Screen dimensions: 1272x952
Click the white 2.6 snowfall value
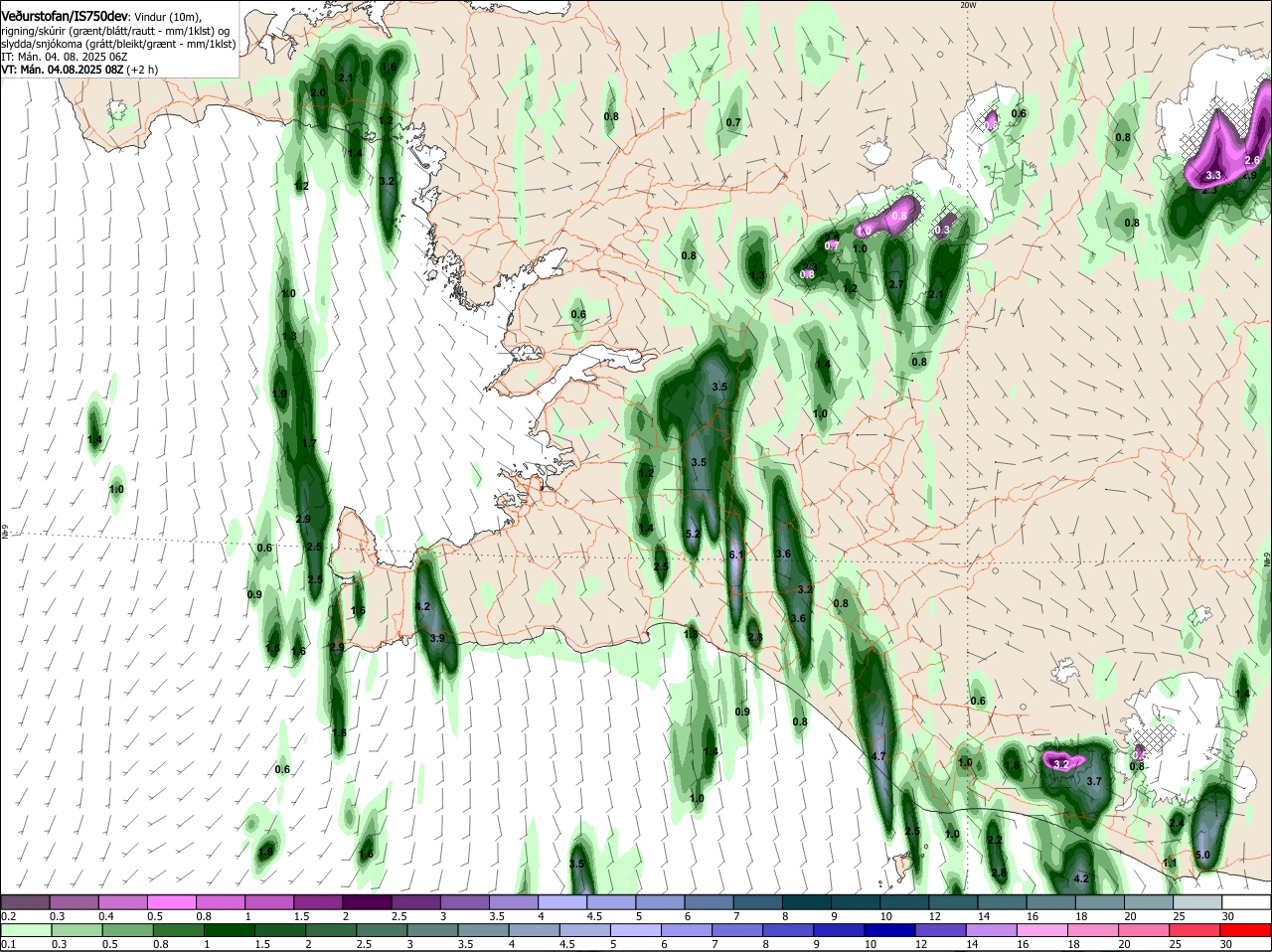[x=1252, y=160]
